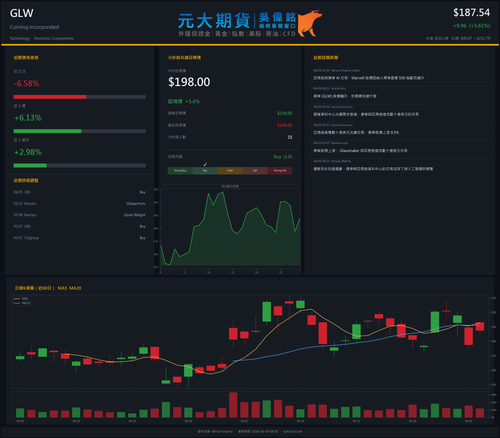Click the Buy (1.8) consensus rating

click(x=283, y=157)
